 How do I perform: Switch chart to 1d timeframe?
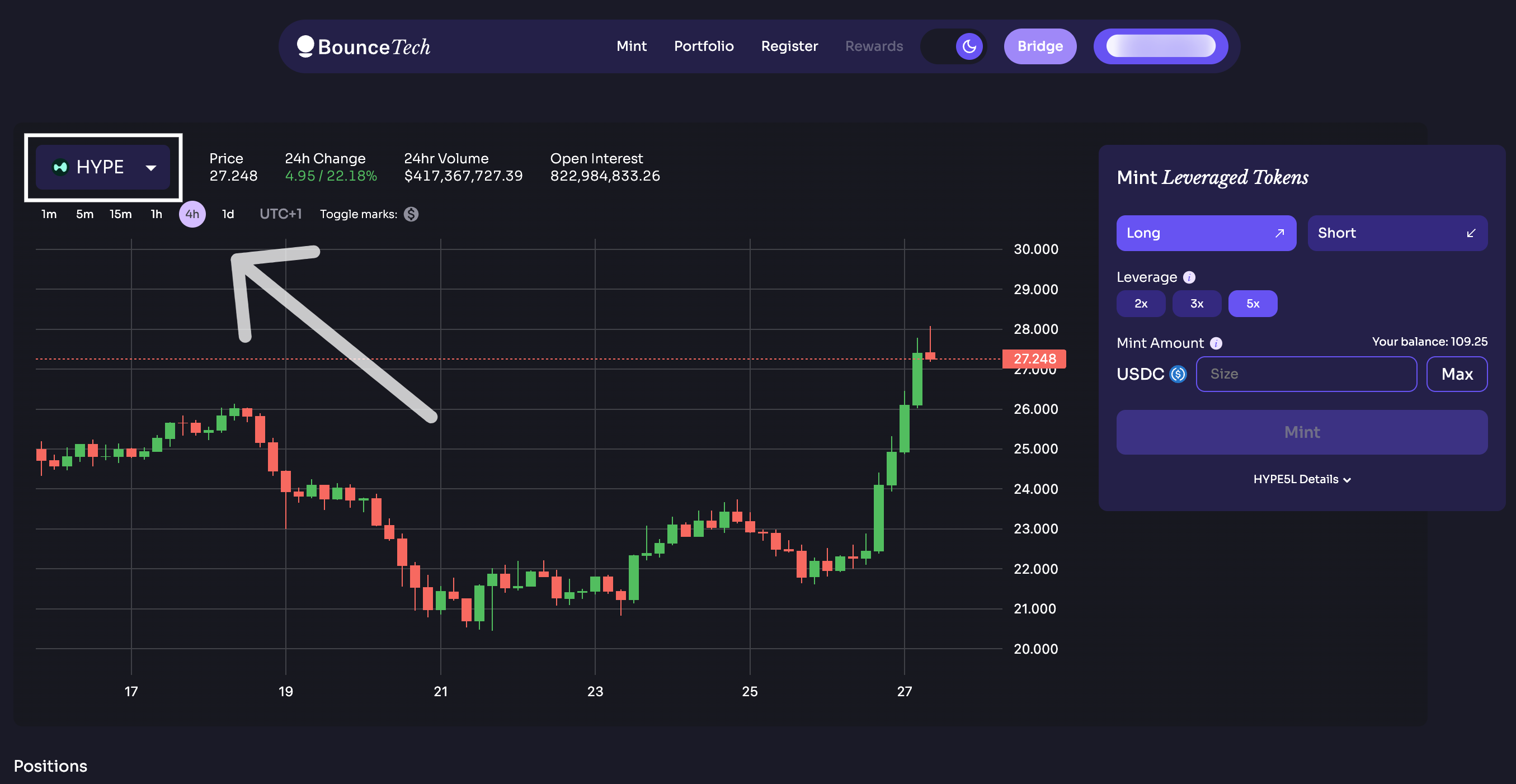coord(228,214)
